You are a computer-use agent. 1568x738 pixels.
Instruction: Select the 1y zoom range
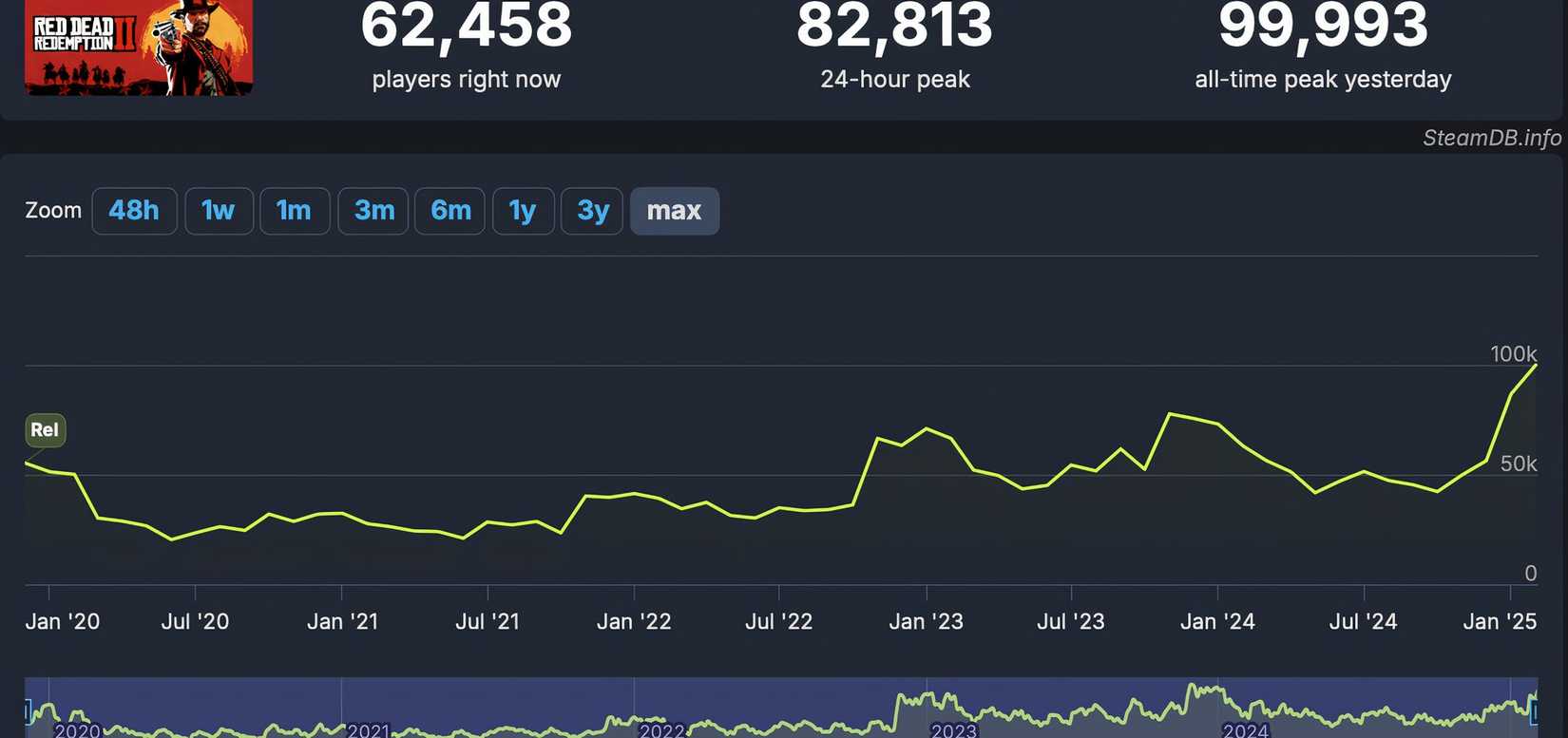pos(523,211)
